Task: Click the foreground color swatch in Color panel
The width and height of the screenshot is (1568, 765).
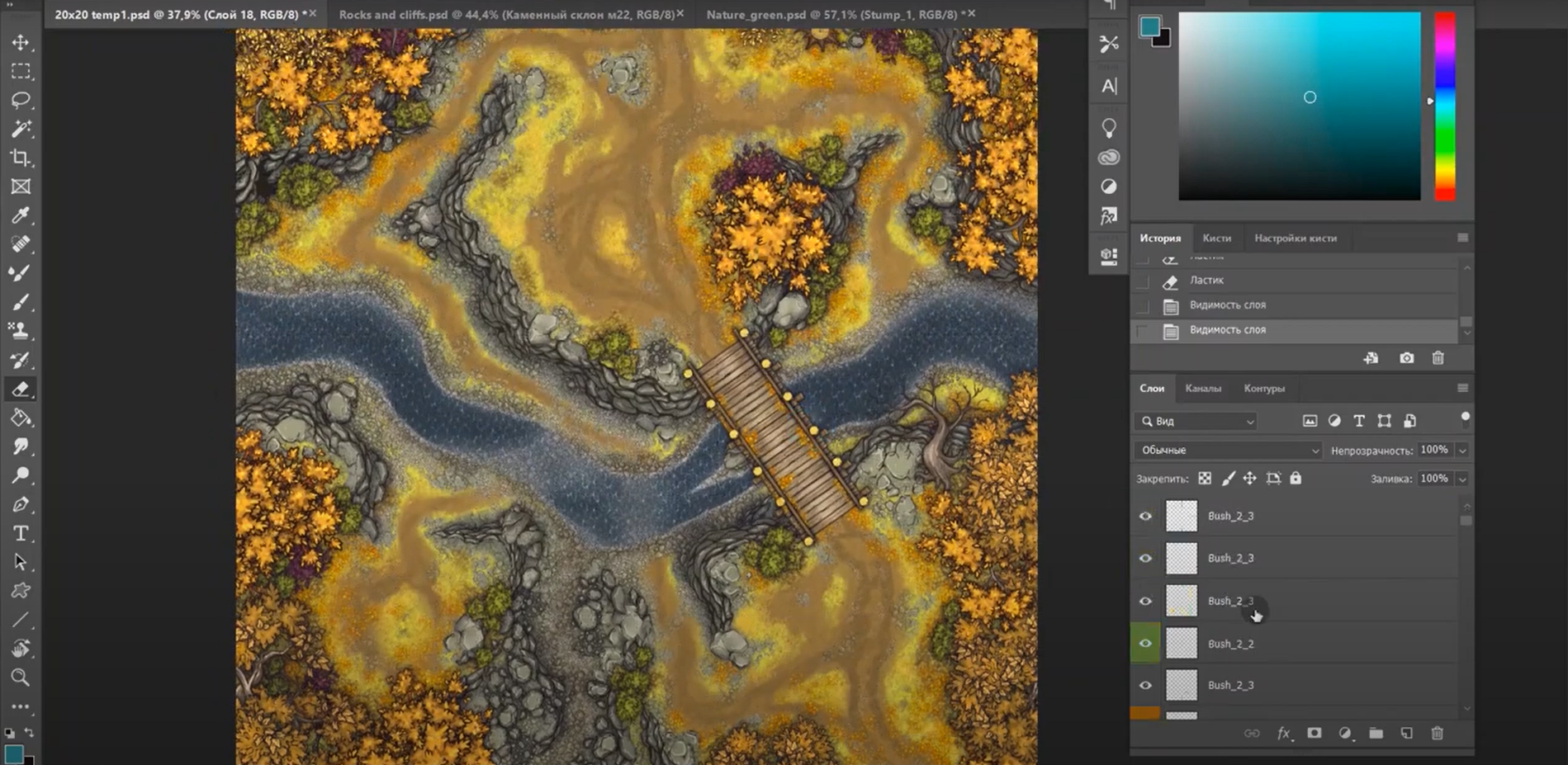Action: click(x=1149, y=26)
